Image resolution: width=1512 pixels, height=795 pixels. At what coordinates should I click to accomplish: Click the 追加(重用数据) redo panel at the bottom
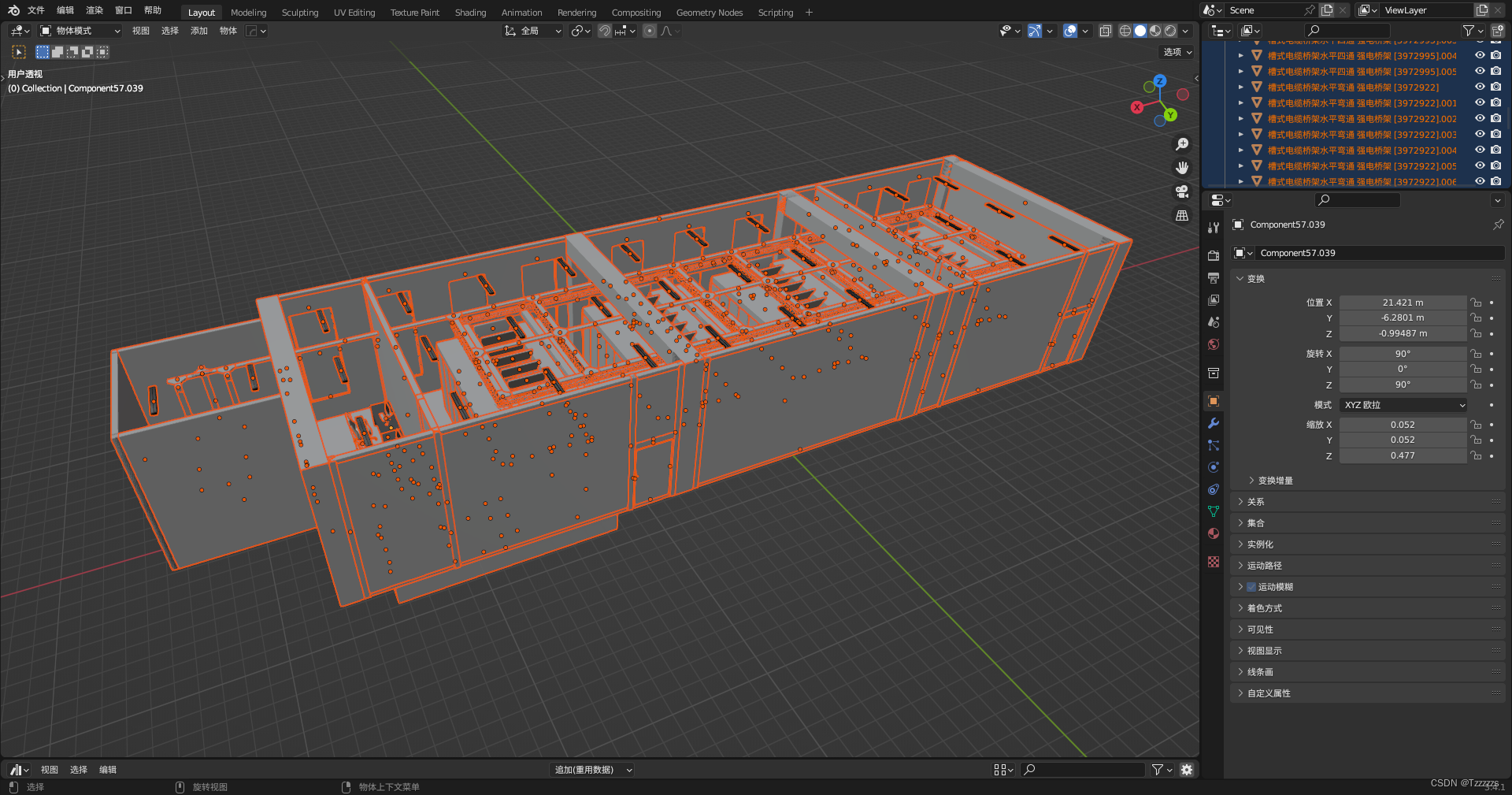(x=591, y=770)
